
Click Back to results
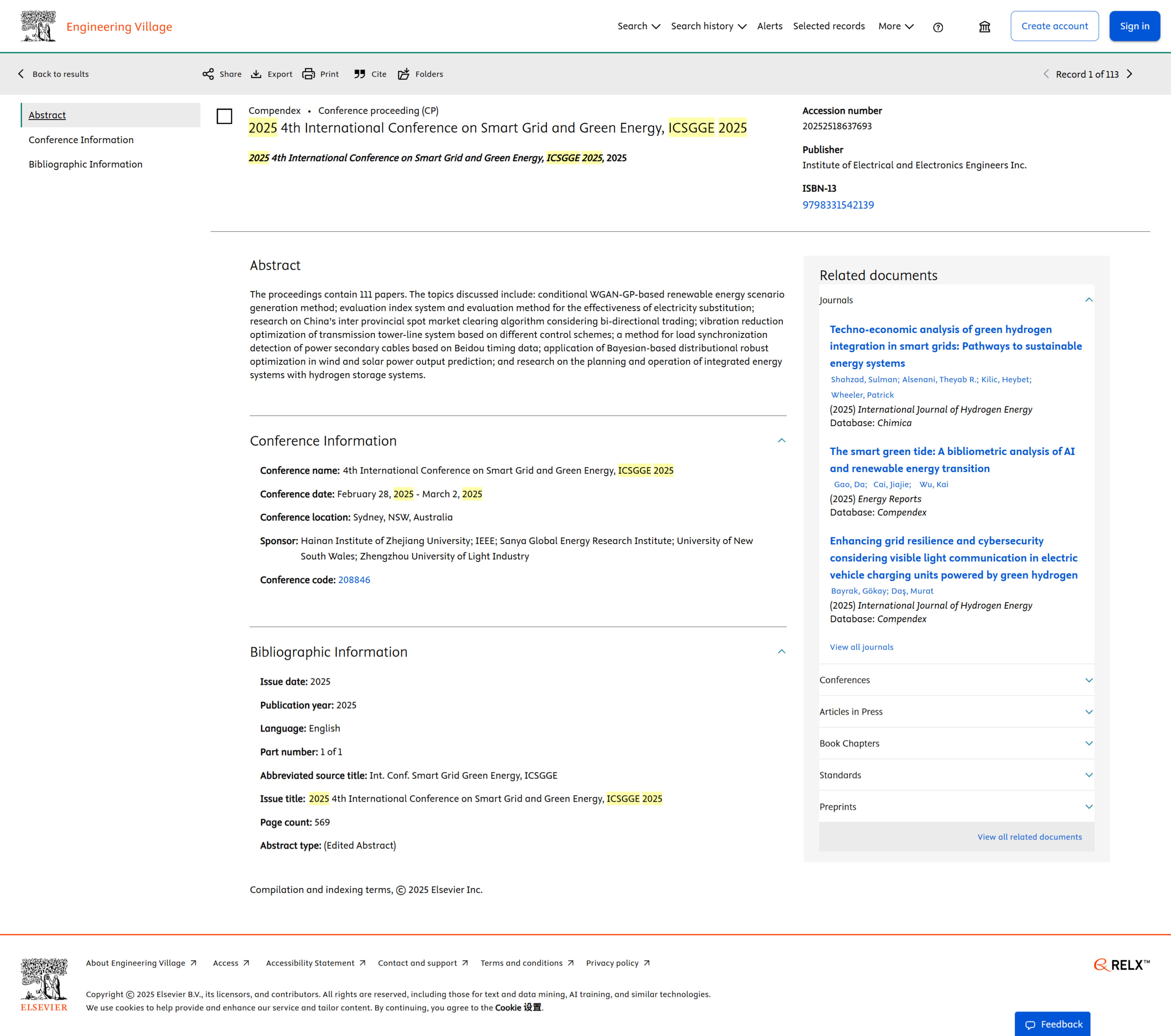(53, 74)
